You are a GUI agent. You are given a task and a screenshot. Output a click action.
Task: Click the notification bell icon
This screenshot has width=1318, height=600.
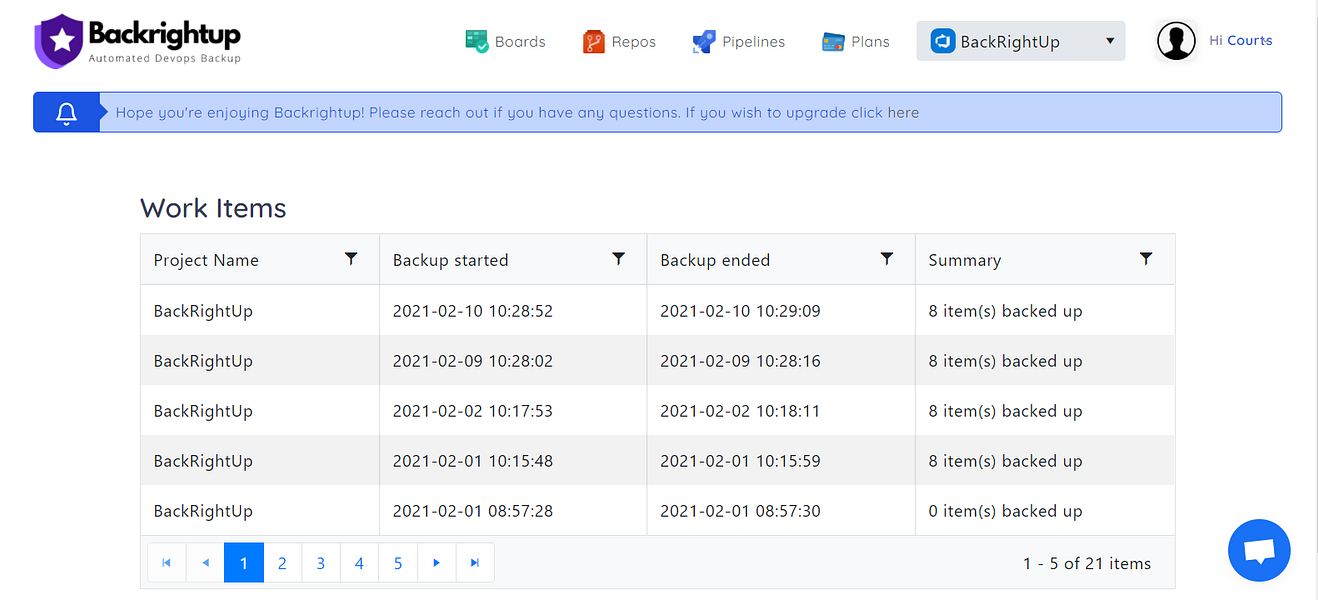tap(66, 113)
